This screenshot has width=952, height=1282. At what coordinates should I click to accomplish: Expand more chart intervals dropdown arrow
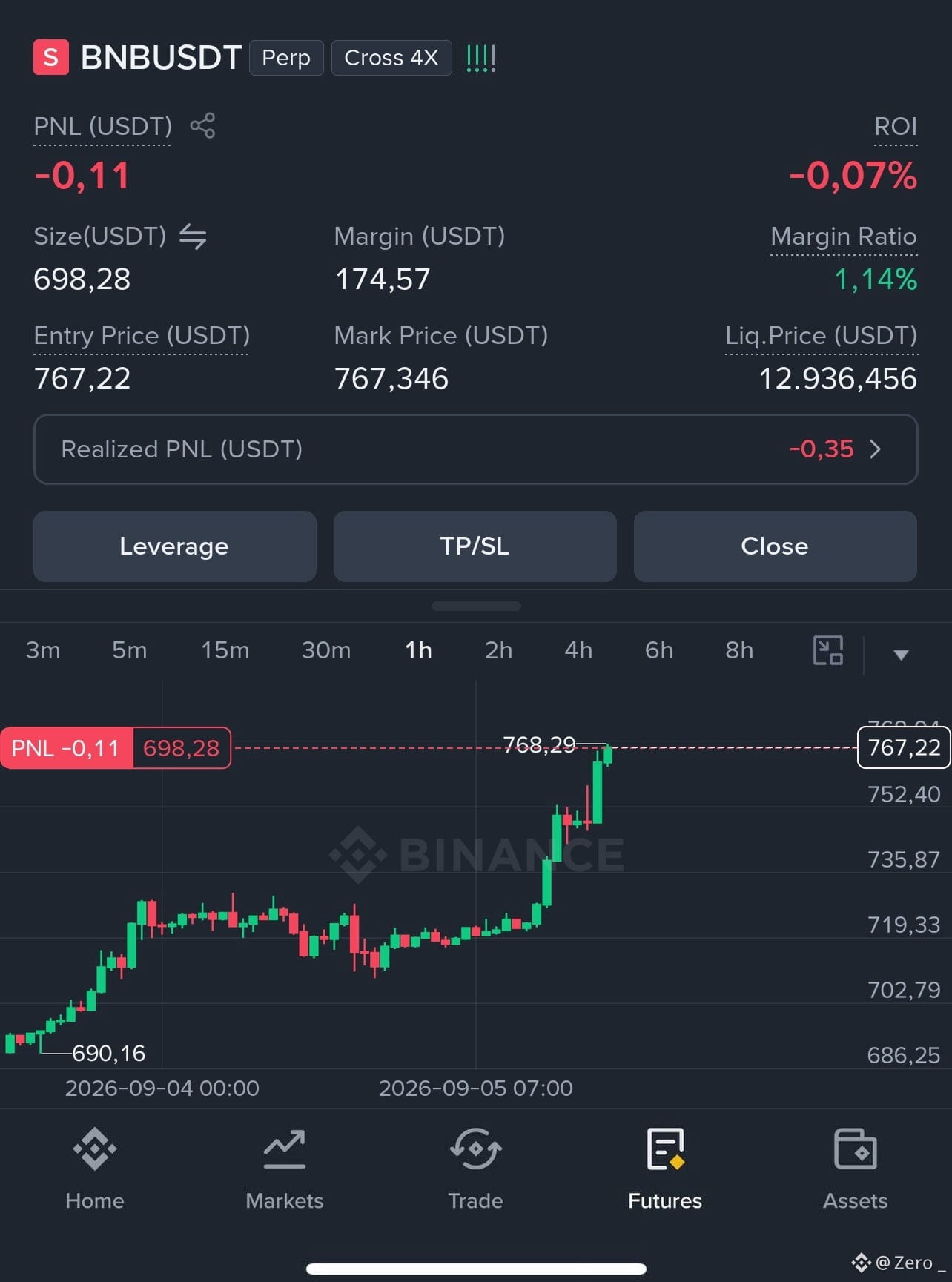[x=901, y=655]
